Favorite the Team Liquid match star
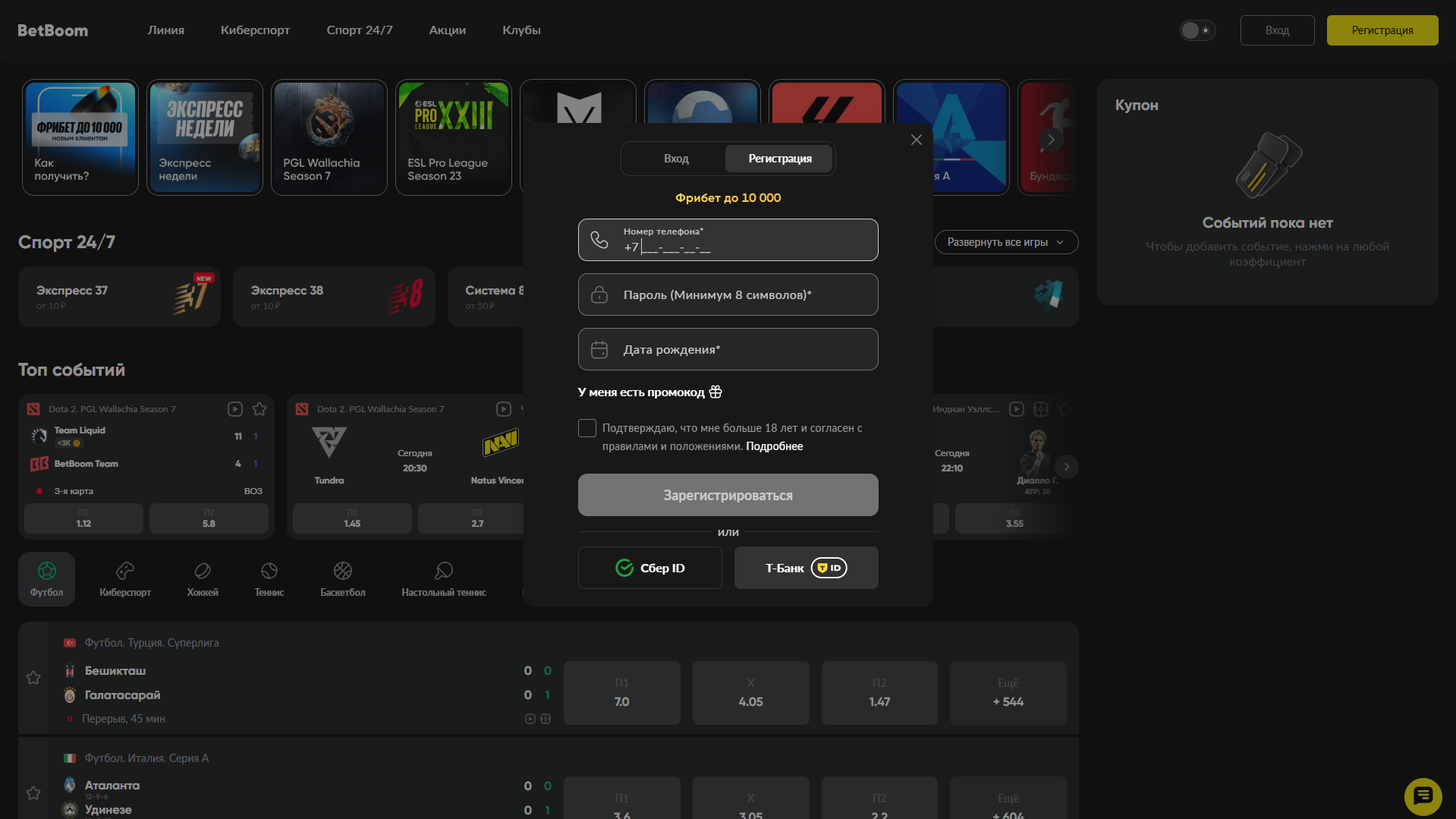The image size is (1456, 819). pyautogui.click(x=259, y=409)
